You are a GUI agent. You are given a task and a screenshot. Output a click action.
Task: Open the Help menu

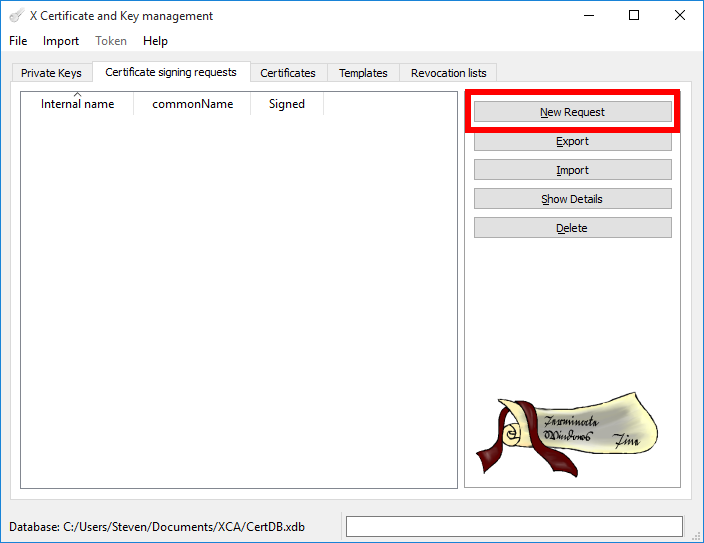pyautogui.click(x=155, y=41)
